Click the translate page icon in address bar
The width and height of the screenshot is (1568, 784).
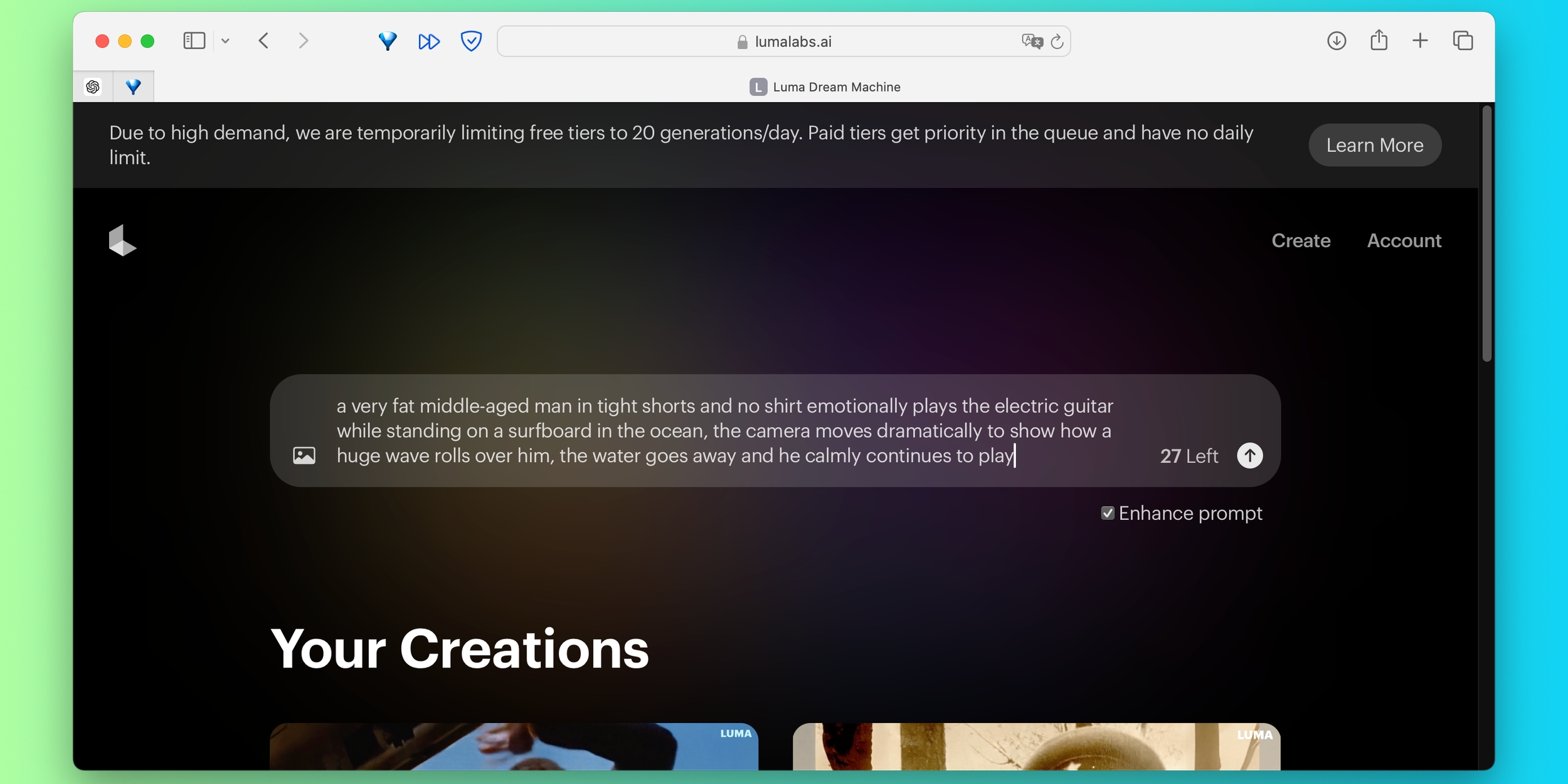(x=1032, y=41)
